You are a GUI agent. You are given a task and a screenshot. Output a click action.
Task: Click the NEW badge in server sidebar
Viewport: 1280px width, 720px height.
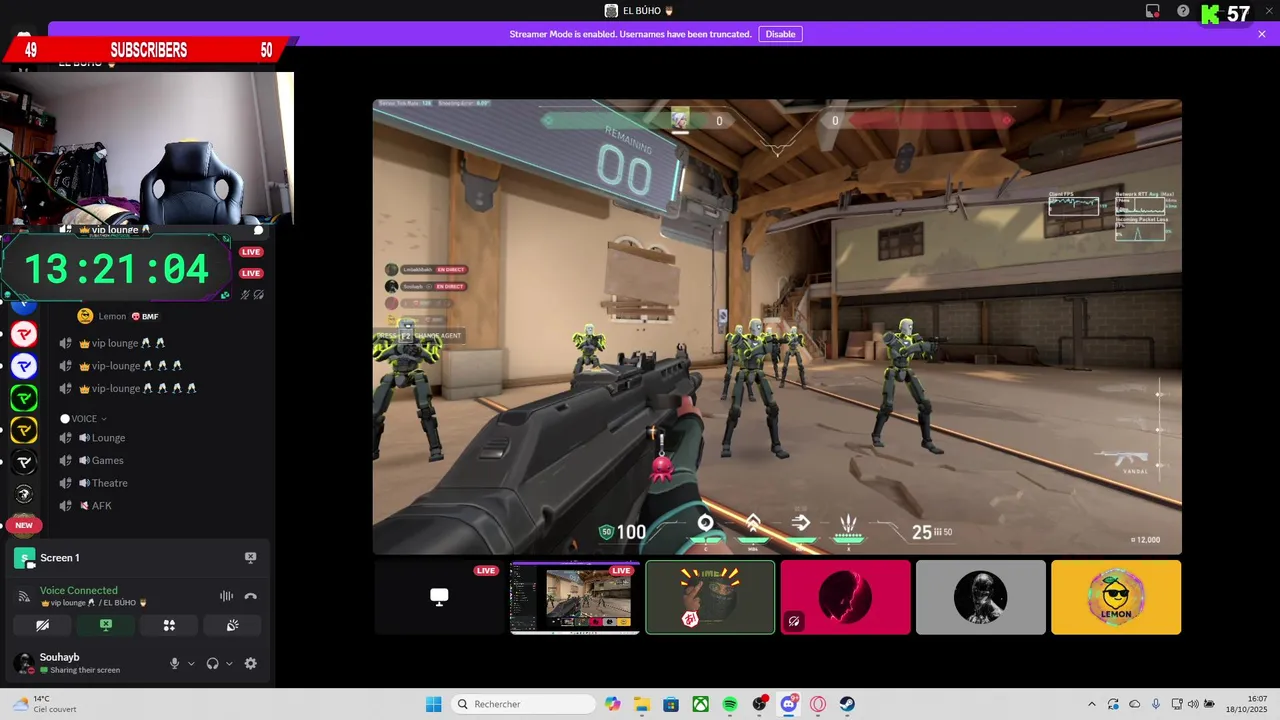coord(24,525)
